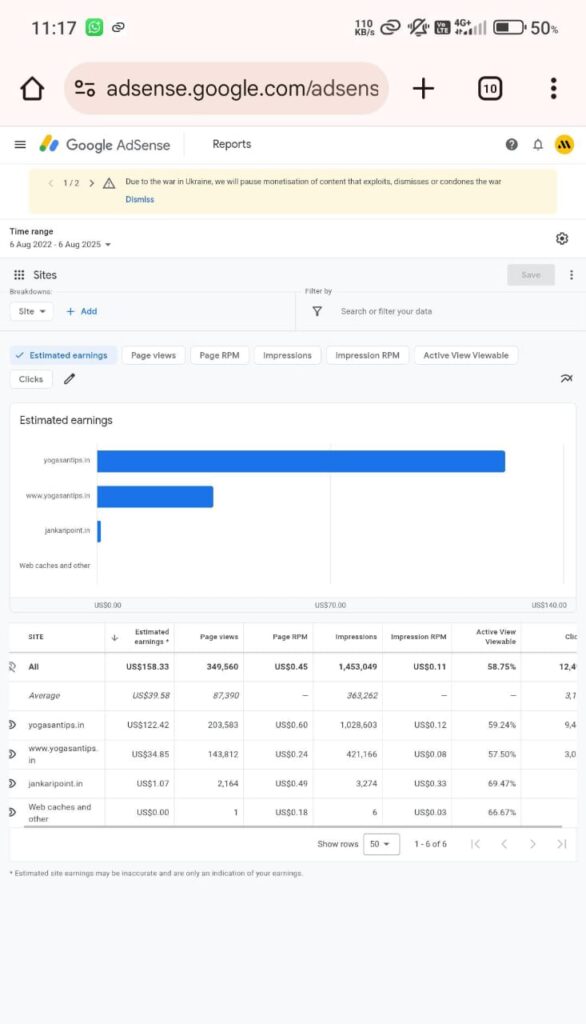Edit metrics with the pencil icon
This screenshot has width=586, height=1024.
(69, 379)
